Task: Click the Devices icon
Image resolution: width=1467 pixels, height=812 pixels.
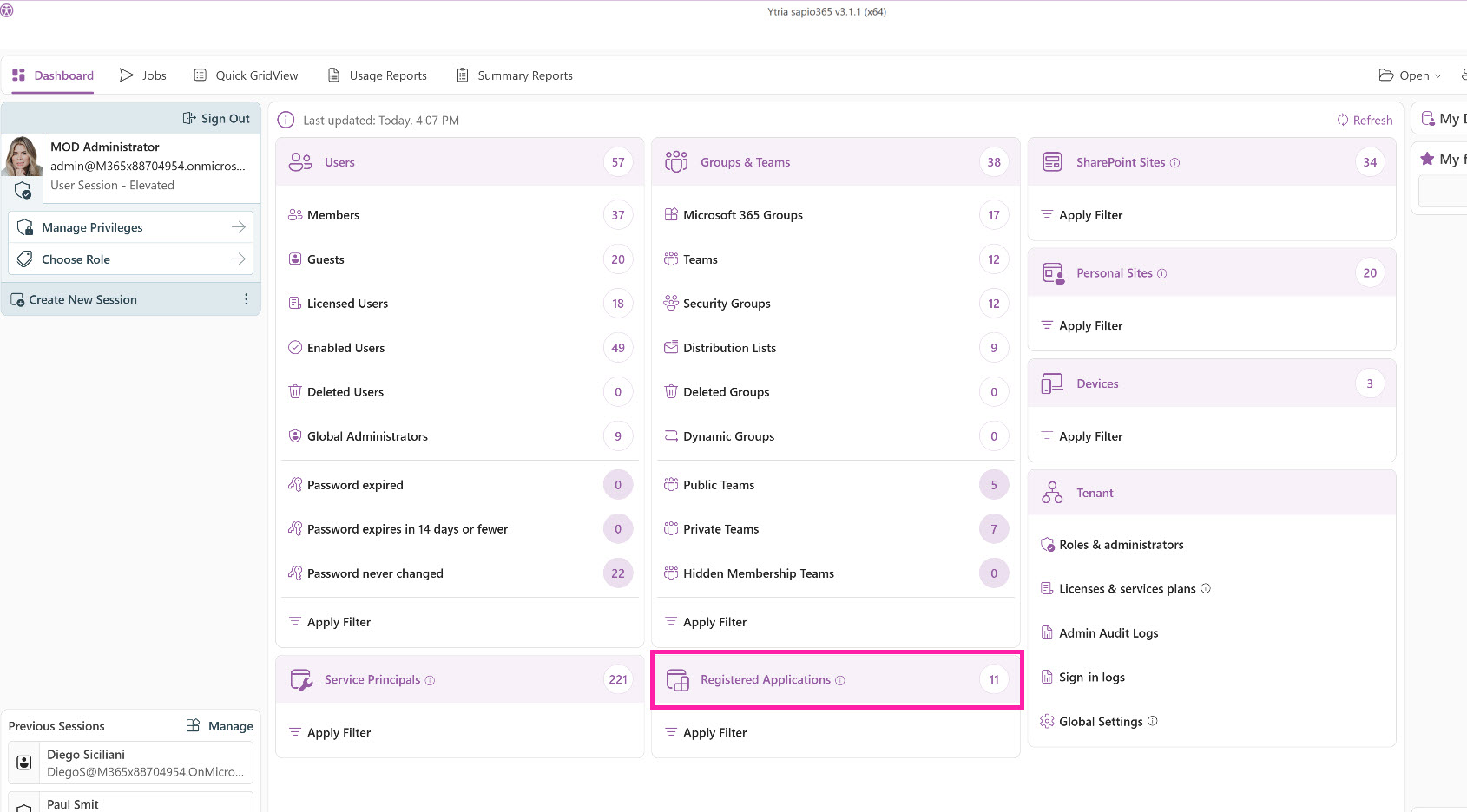Action: 1052,383
